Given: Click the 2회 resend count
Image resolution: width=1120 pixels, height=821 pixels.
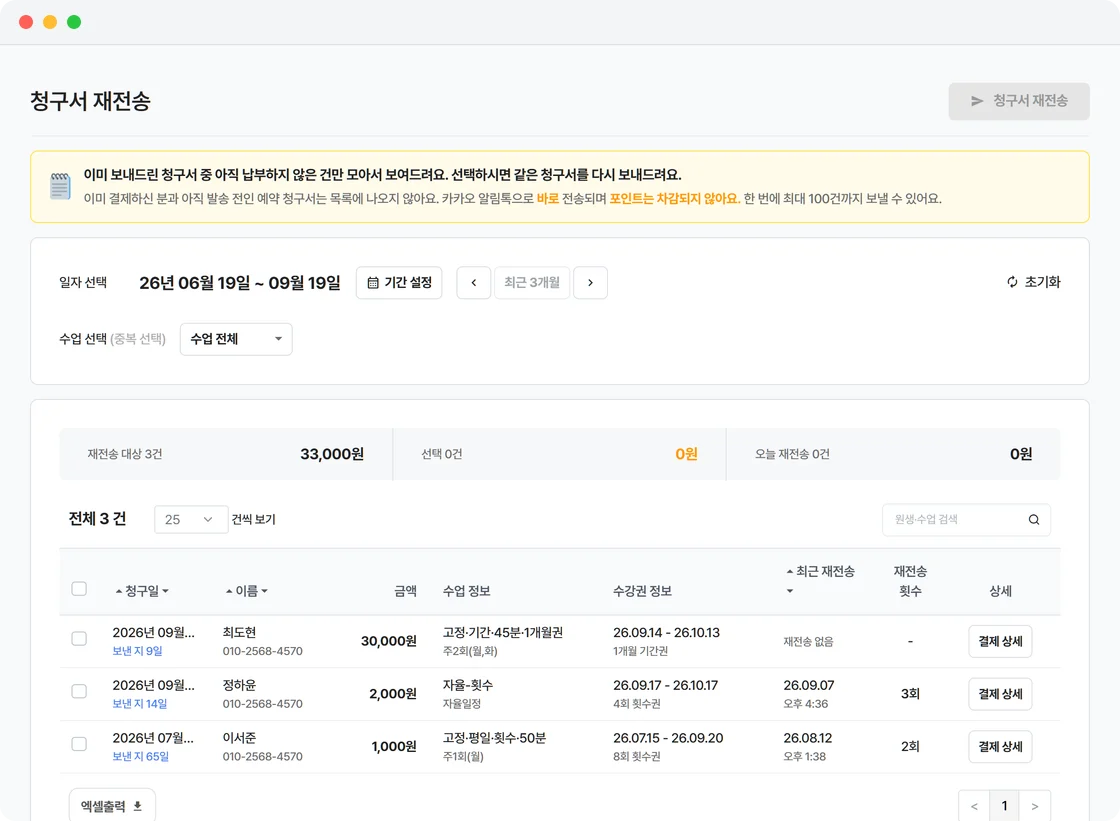Looking at the screenshot, I should tap(910, 747).
